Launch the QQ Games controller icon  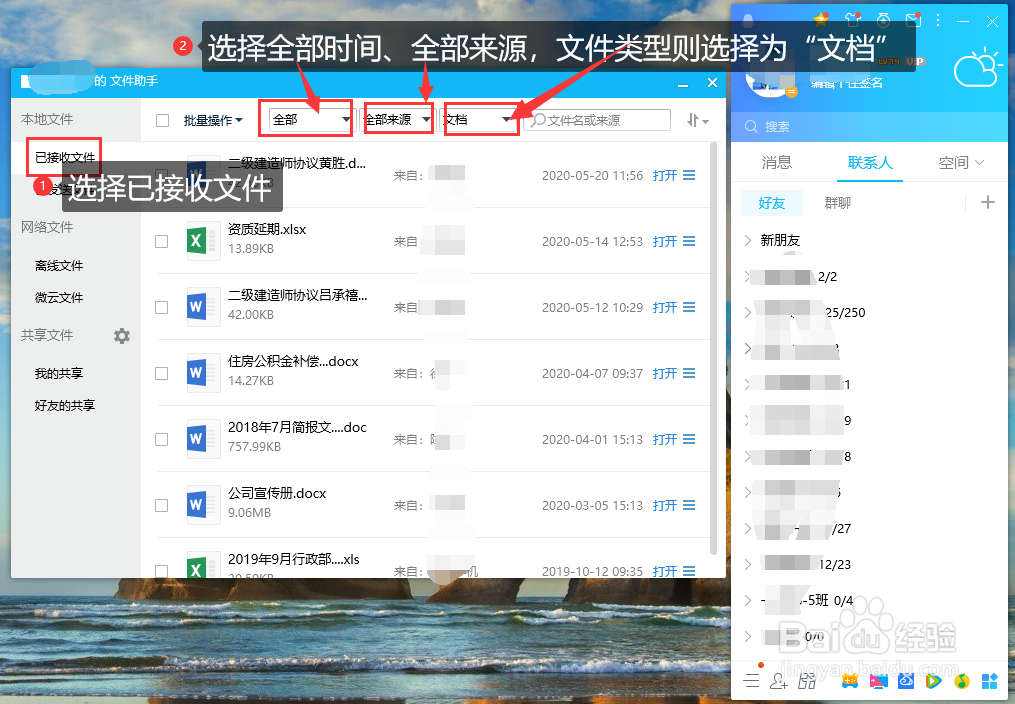point(850,681)
